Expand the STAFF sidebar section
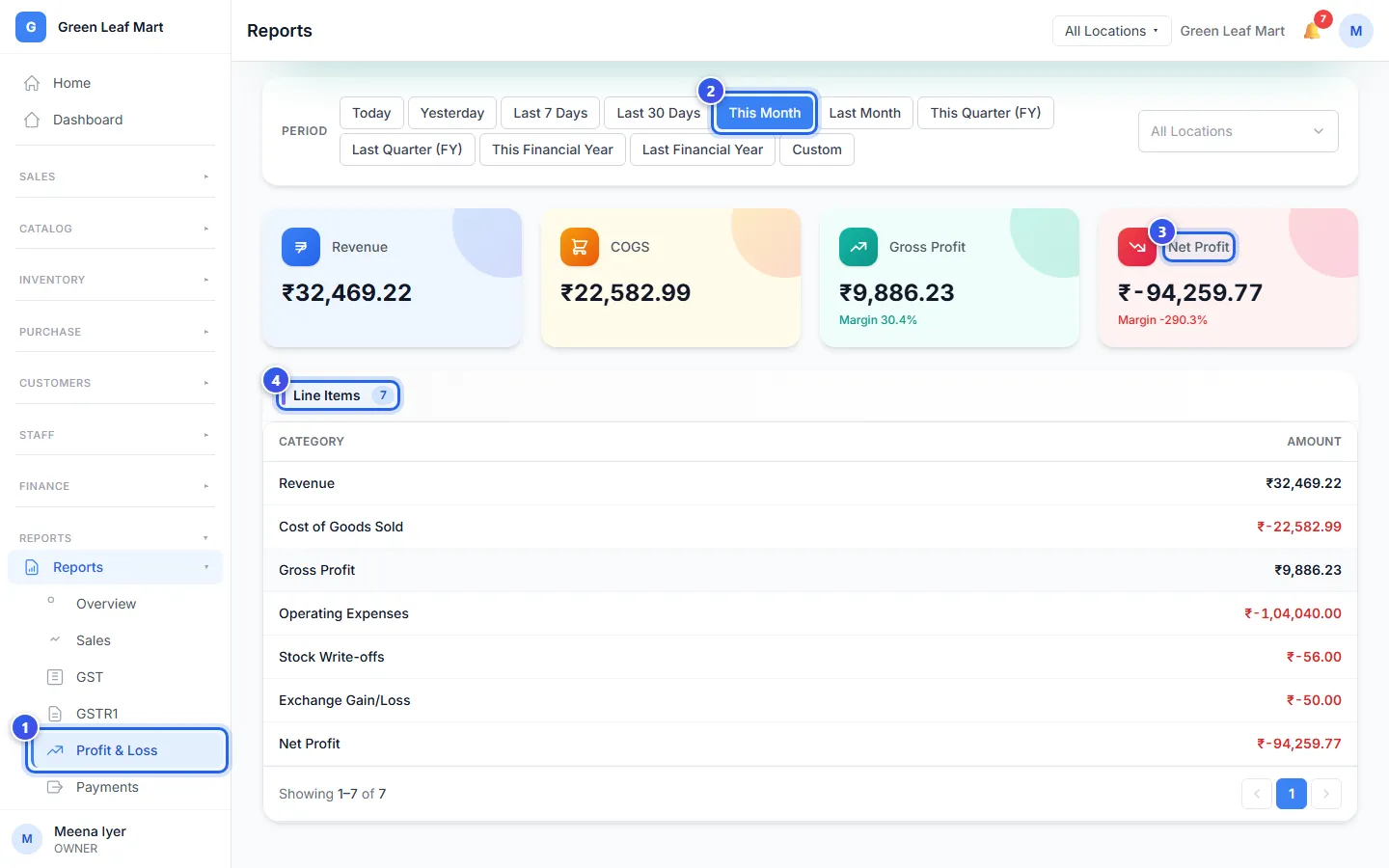Screen dimensions: 1389x868 [x=115, y=435]
